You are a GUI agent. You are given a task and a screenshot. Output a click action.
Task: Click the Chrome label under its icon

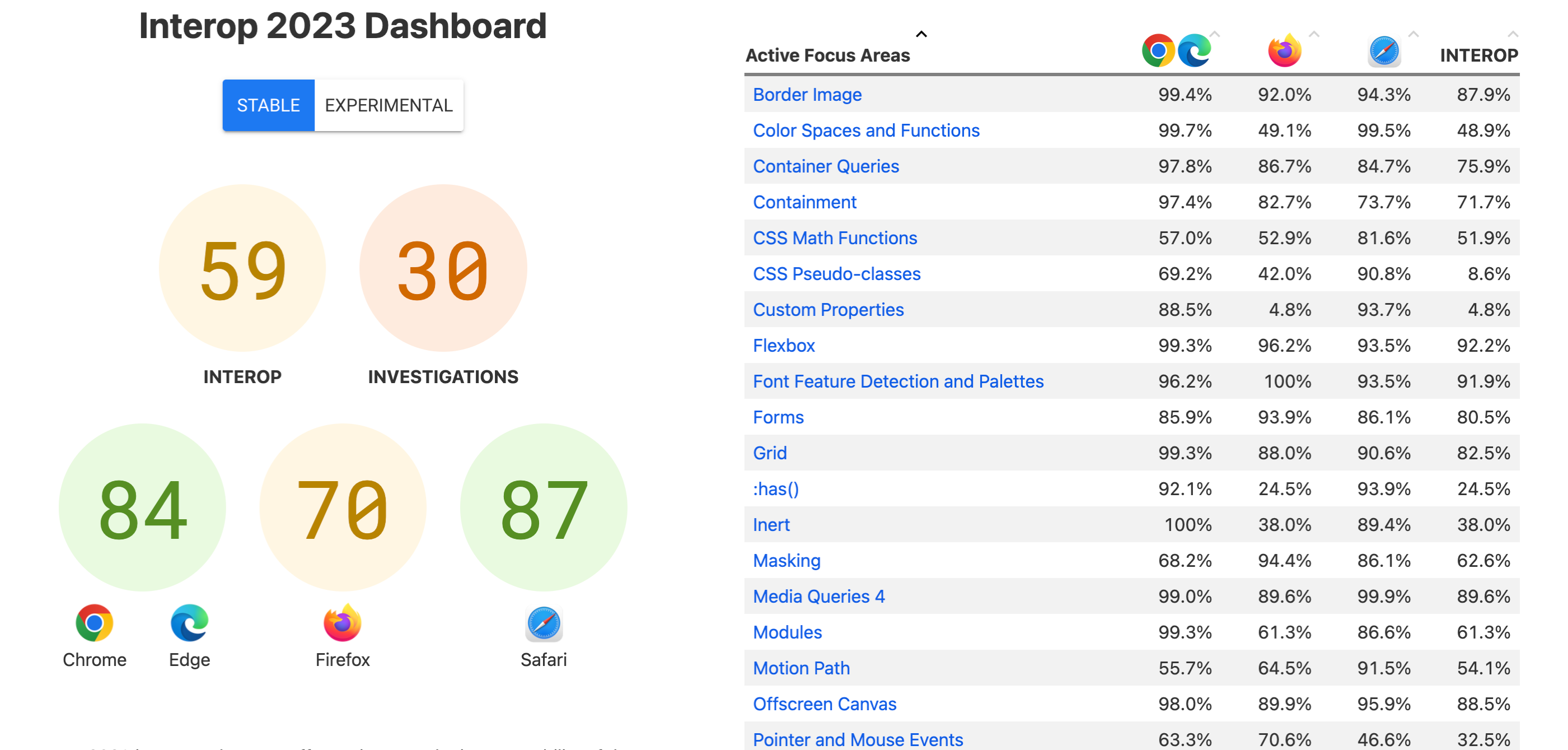click(x=95, y=660)
